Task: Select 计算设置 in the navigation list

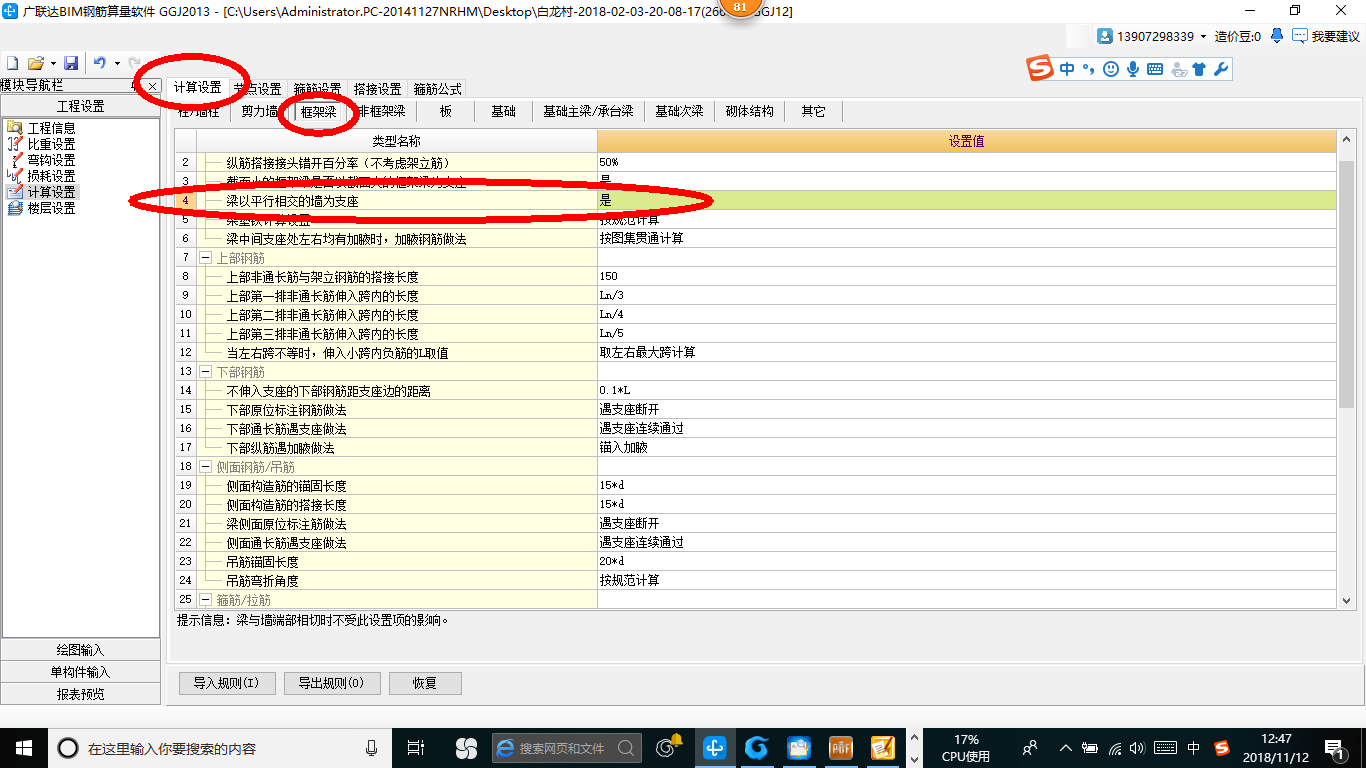Action: [x=51, y=192]
